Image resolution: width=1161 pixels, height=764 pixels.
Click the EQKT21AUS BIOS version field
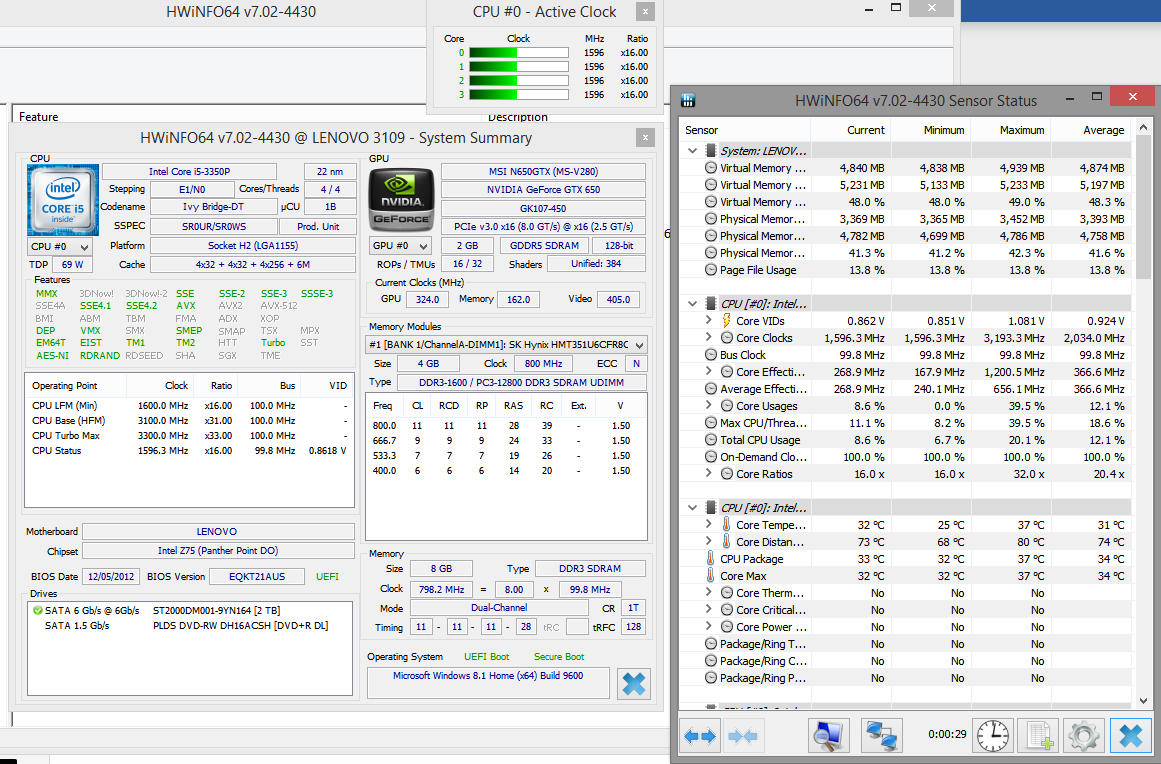[x=257, y=577]
